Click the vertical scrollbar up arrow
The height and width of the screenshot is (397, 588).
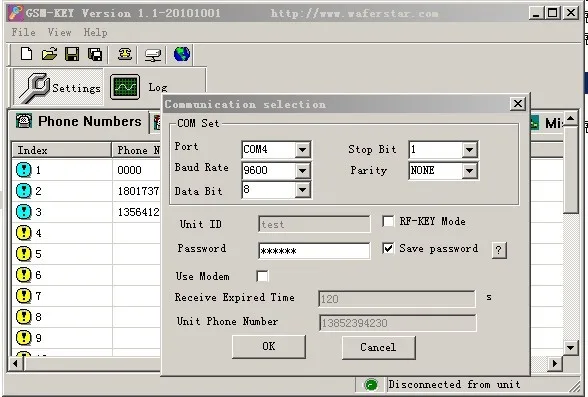[x=570, y=118]
